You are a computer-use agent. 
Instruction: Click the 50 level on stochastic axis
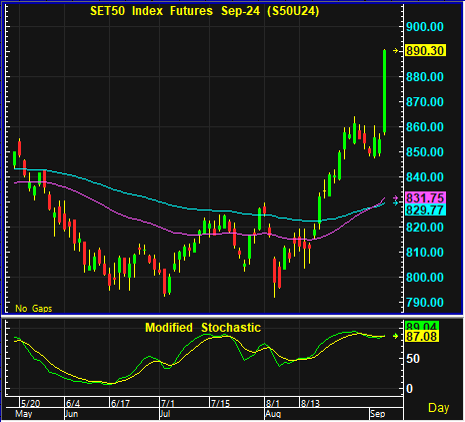[x=413, y=359]
